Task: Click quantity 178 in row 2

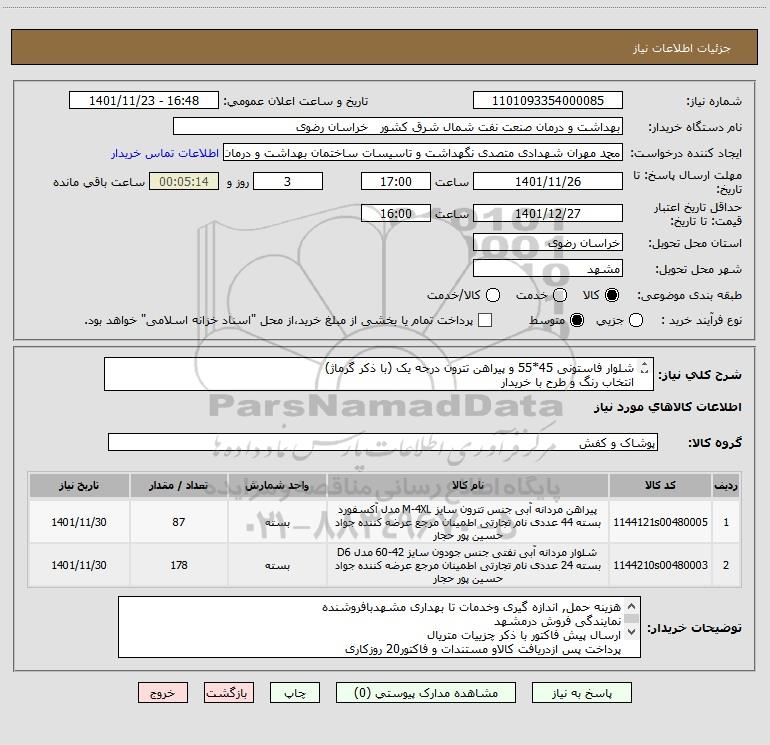Action: click(179, 565)
